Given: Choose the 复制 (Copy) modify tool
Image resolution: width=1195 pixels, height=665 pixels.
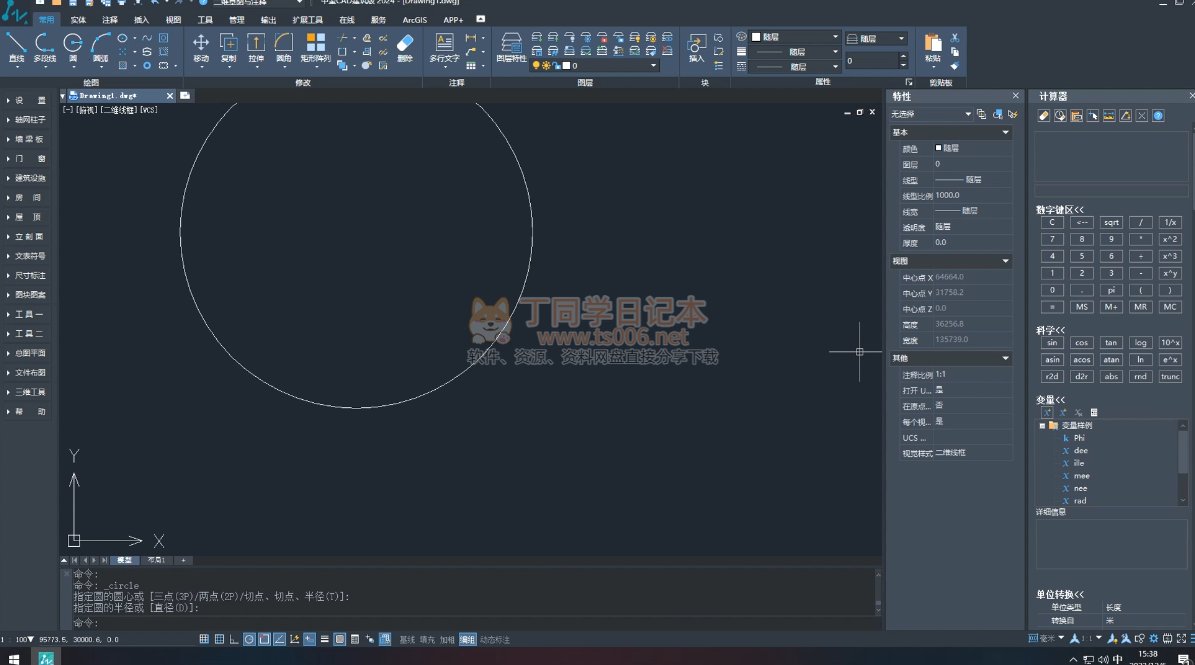Looking at the screenshot, I should tap(229, 46).
